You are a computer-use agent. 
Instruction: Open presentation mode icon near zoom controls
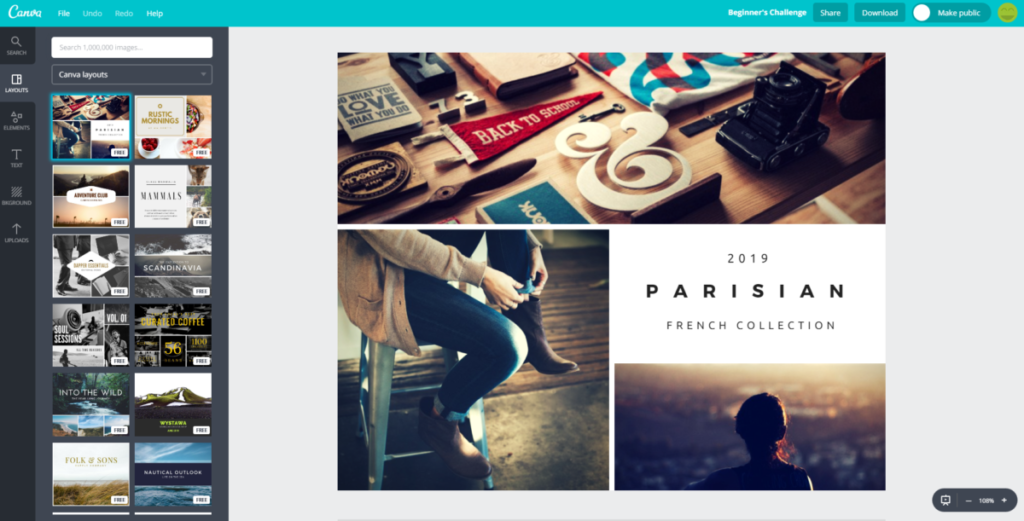(x=945, y=500)
